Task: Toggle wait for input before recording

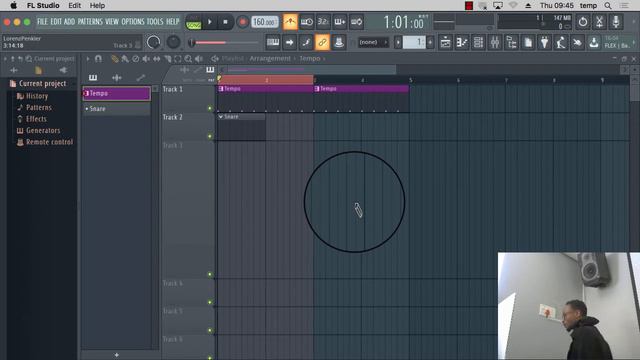Action: (307, 22)
